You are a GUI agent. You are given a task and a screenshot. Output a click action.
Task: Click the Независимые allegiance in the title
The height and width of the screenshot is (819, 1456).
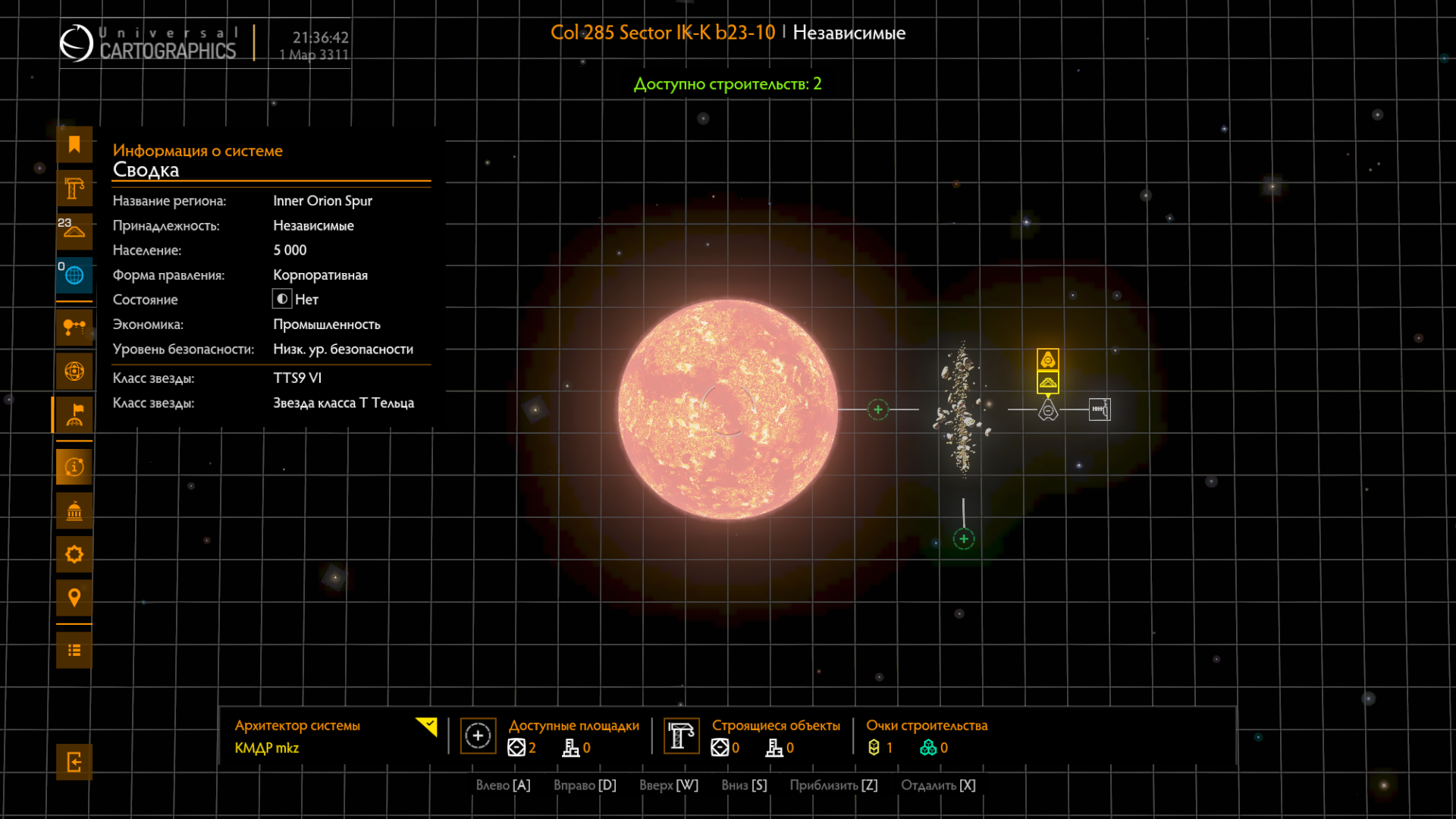click(x=849, y=33)
